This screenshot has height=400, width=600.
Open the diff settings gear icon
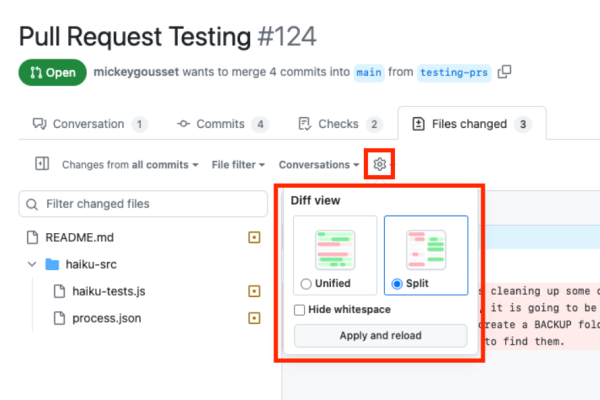[x=379, y=164]
